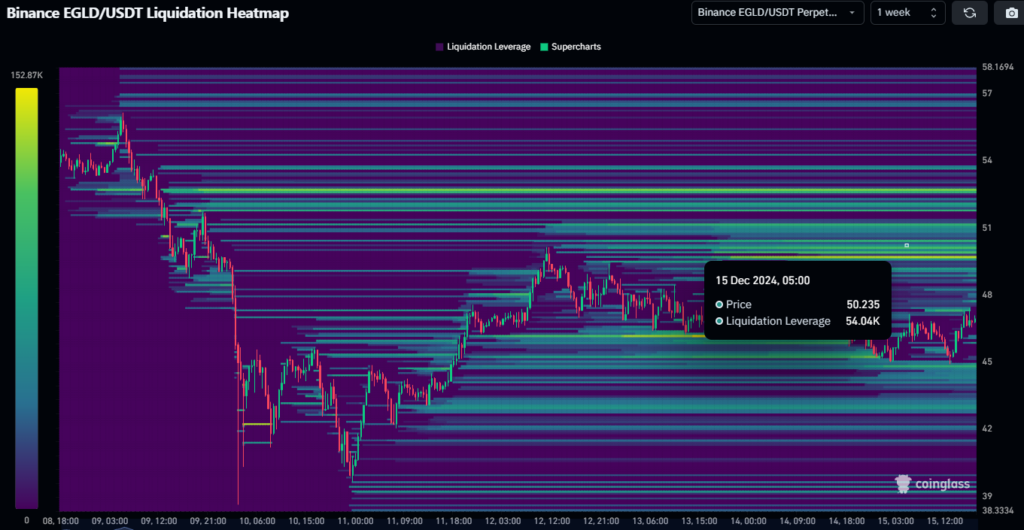The width and height of the screenshot is (1024, 530).
Task: Click the liquidation color scale gradient bar
Action: point(27,298)
